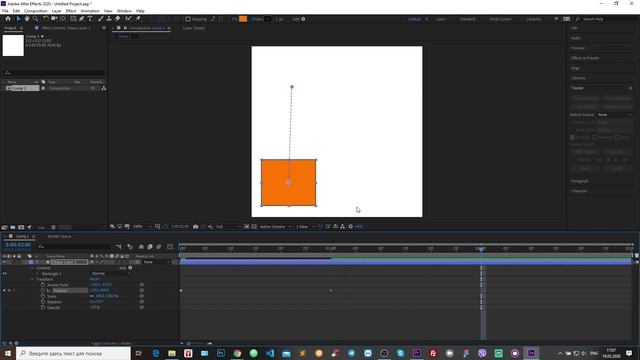Toggle the Shape Layer 1 visibility eye
The image size is (640, 360).
[x=4, y=262]
